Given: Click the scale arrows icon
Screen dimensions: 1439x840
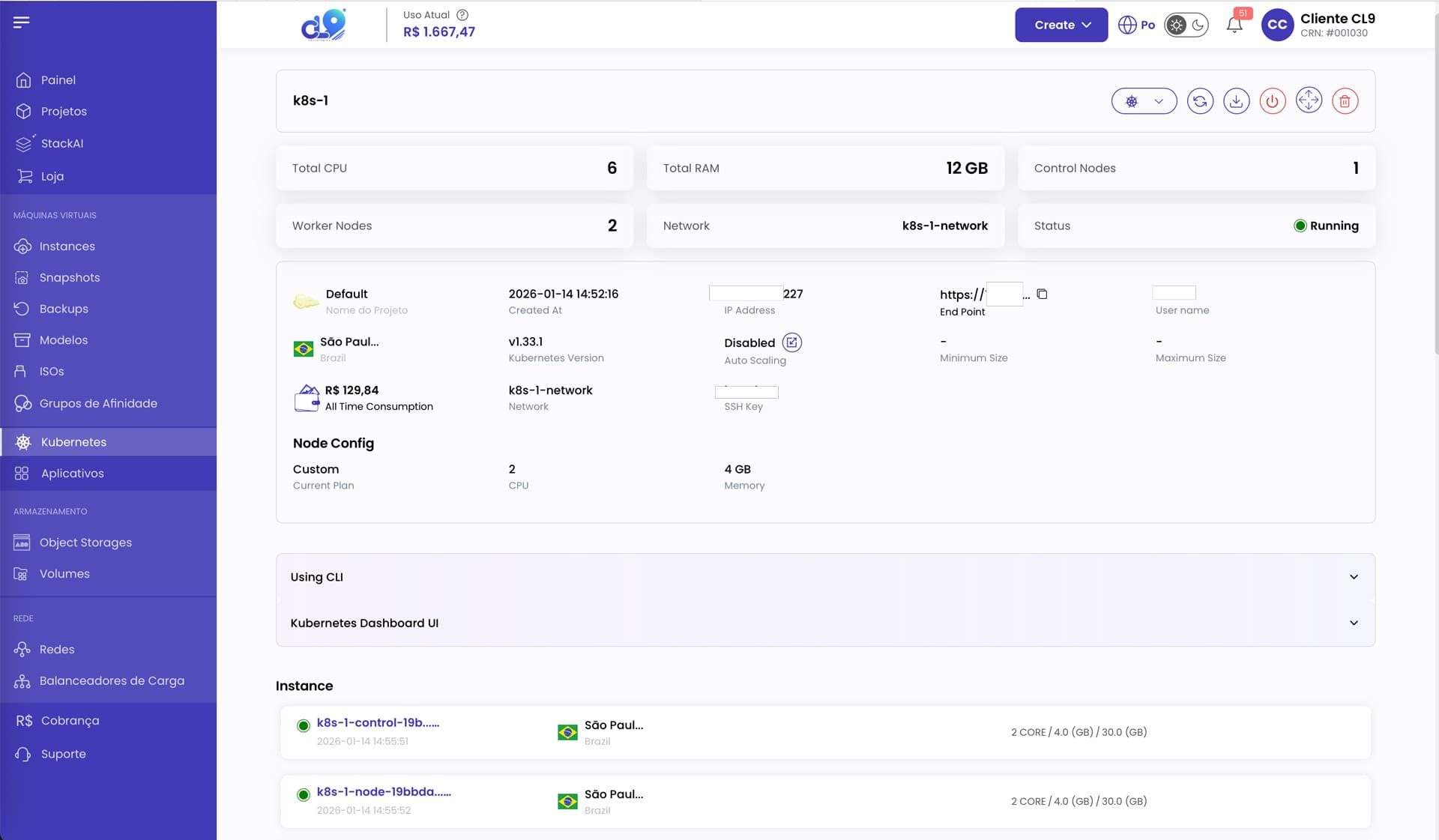Looking at the screenshot, I should coord(1309,100).
